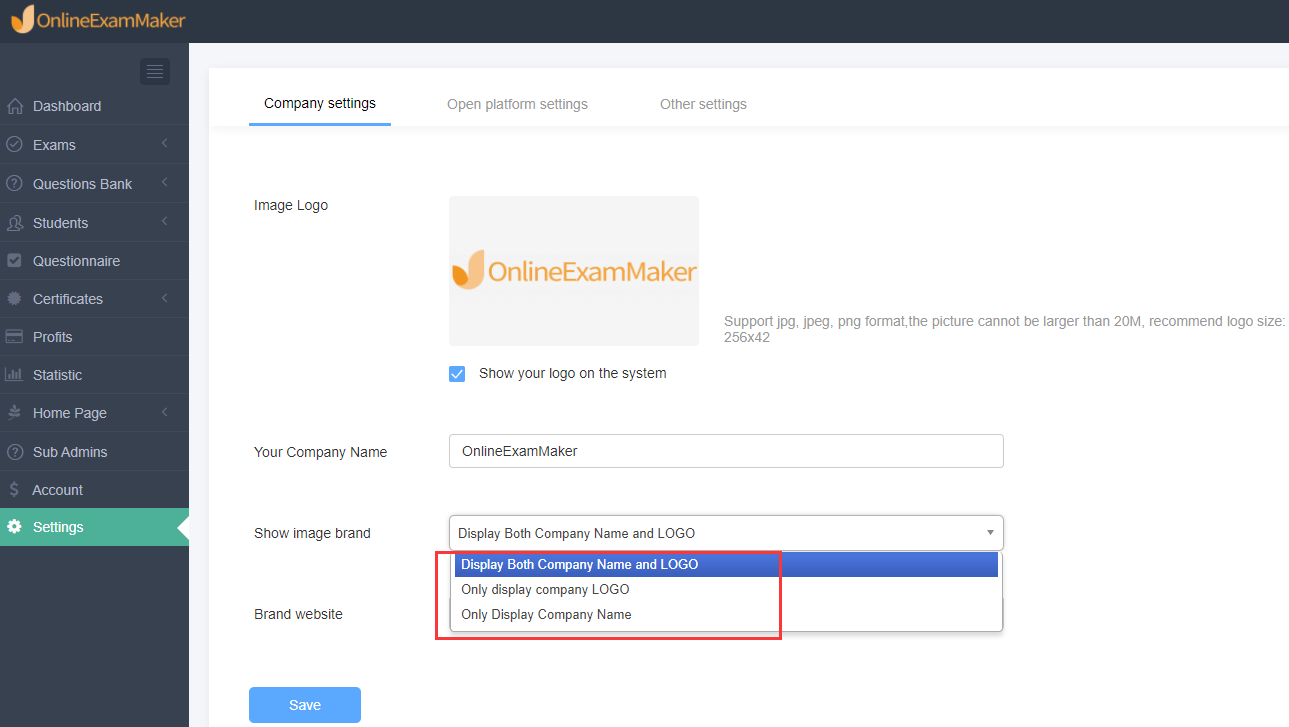
Task: Click the Home Page leaf icon
Action: tap(14, 413)
